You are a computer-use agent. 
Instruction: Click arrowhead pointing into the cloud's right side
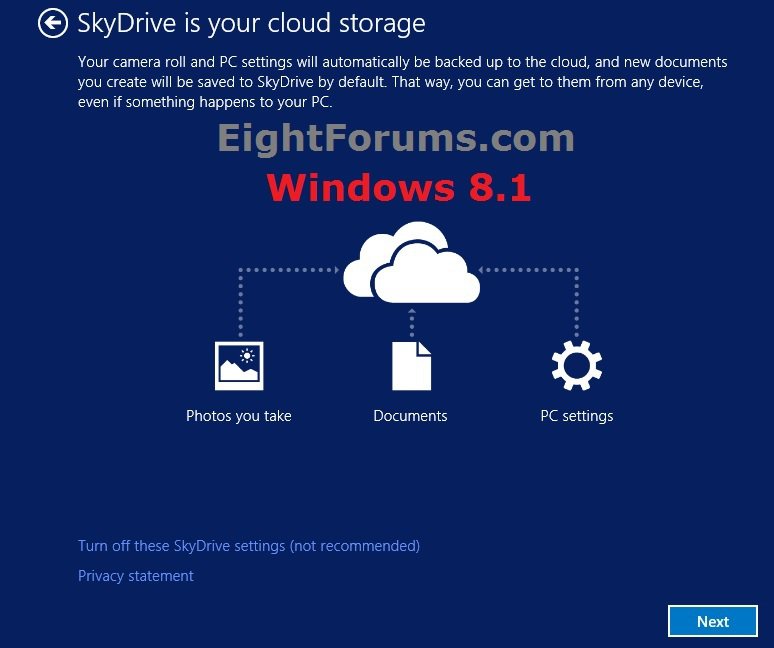486,269
